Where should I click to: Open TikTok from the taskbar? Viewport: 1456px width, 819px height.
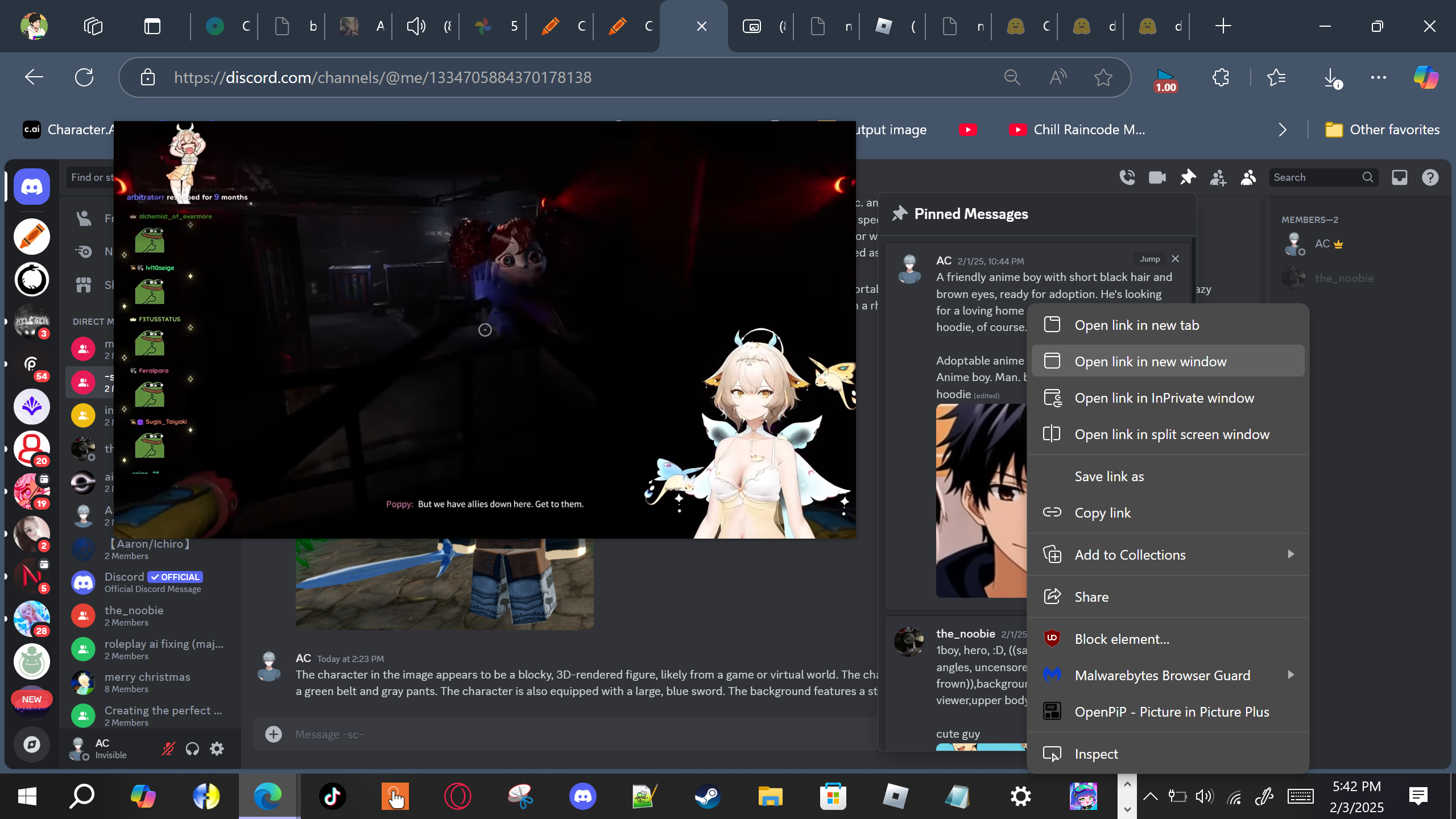333,796
